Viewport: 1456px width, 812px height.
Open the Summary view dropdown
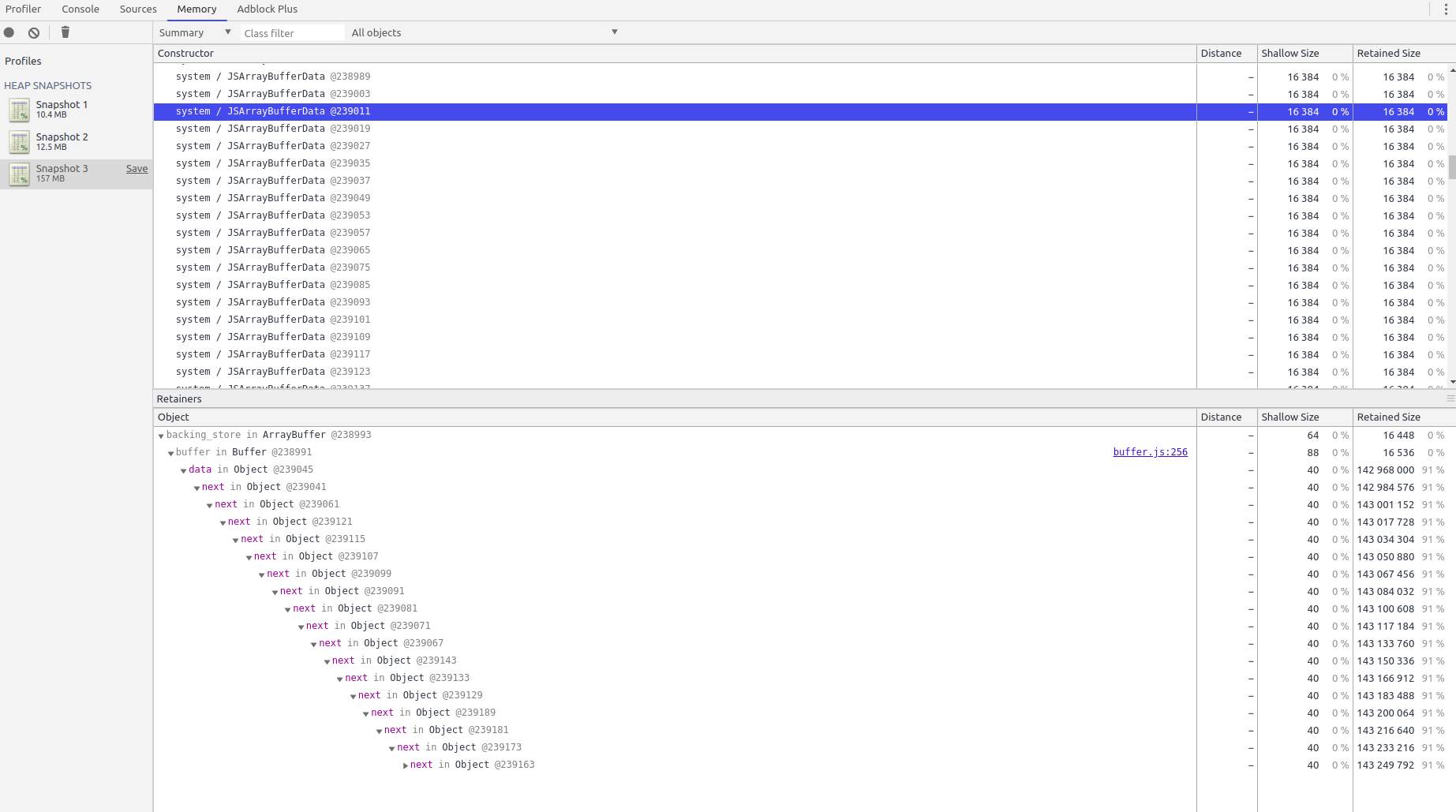[194, 32]
